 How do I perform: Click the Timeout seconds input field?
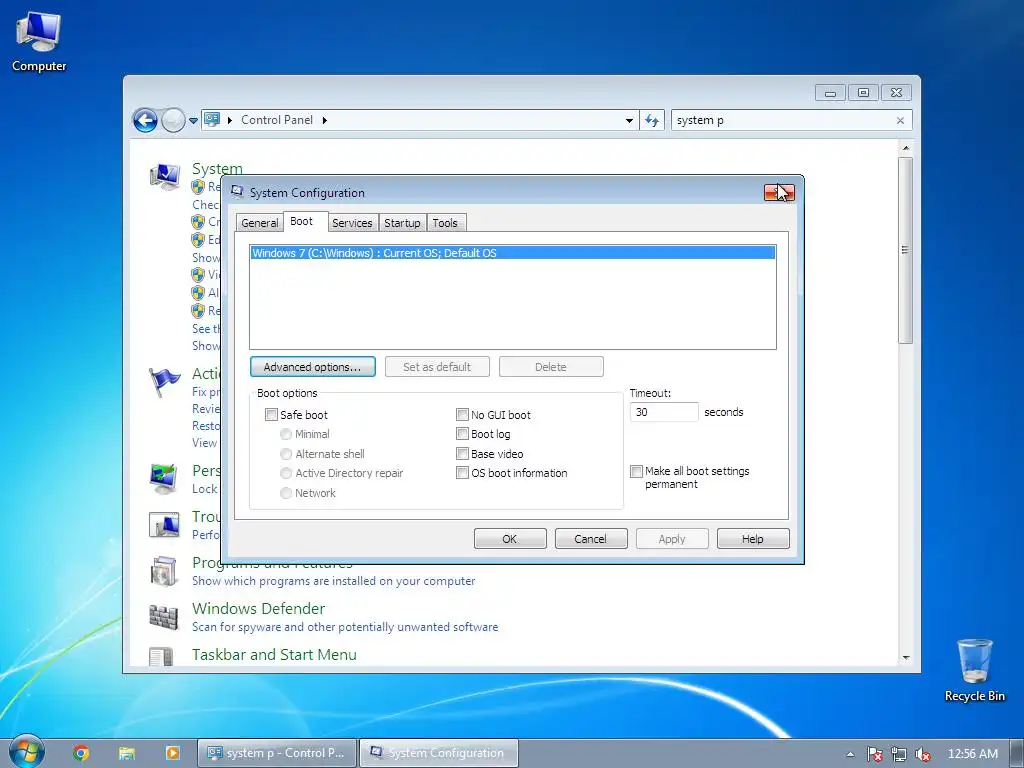[664, 412]
